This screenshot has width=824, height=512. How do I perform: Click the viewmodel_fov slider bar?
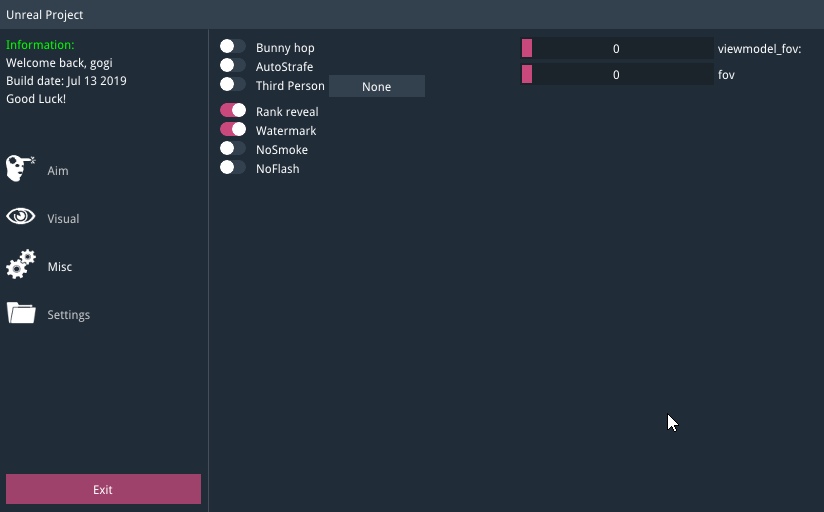coord(617,48)
